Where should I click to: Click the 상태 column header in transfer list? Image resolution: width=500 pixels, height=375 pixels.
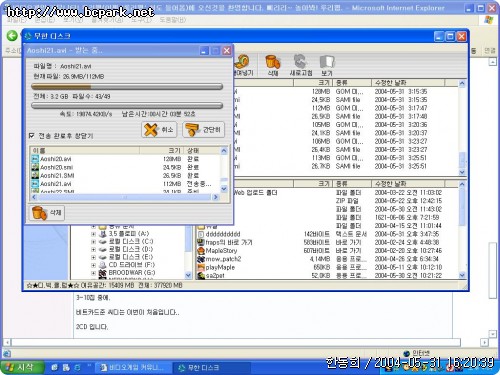tap(203, 151)
